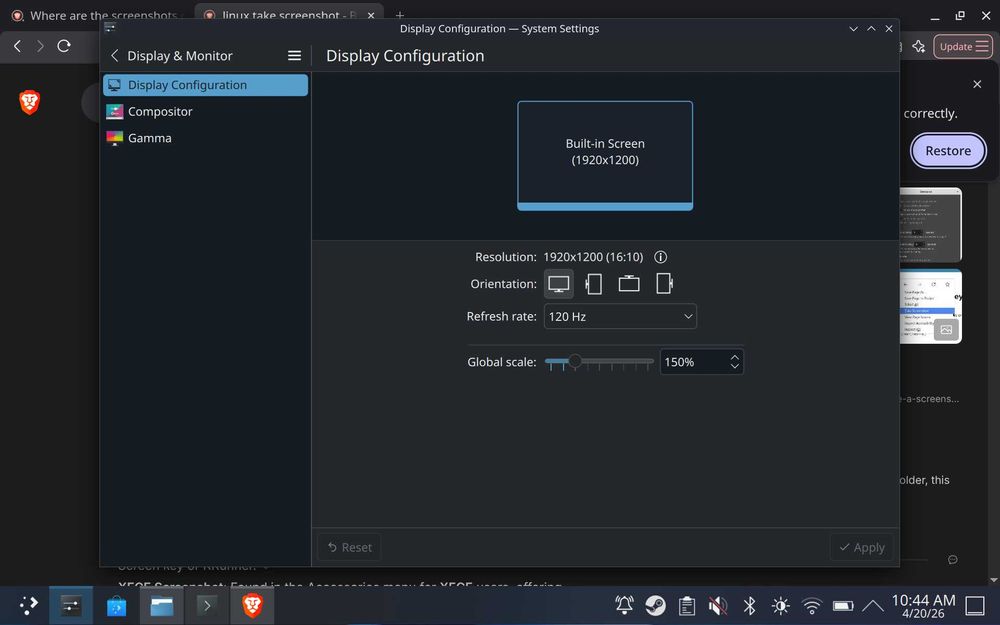Reload the Brave browser page
The height and width of the screenshot is (625, 1000).
64,46
